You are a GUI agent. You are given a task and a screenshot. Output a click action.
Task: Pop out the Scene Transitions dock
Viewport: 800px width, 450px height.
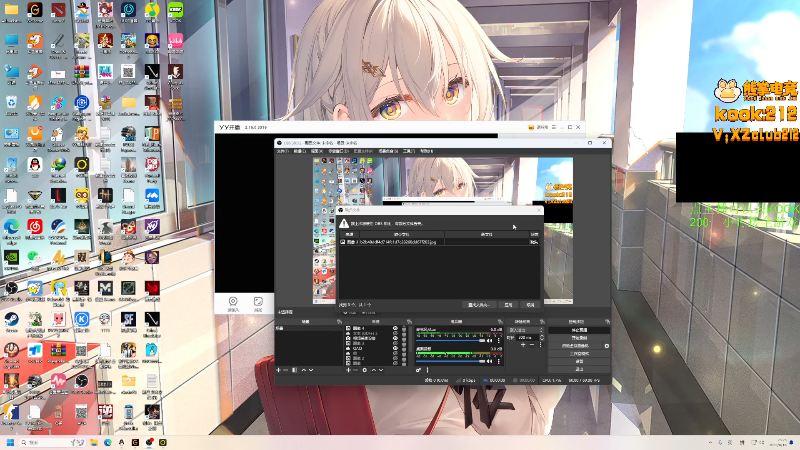542,321
